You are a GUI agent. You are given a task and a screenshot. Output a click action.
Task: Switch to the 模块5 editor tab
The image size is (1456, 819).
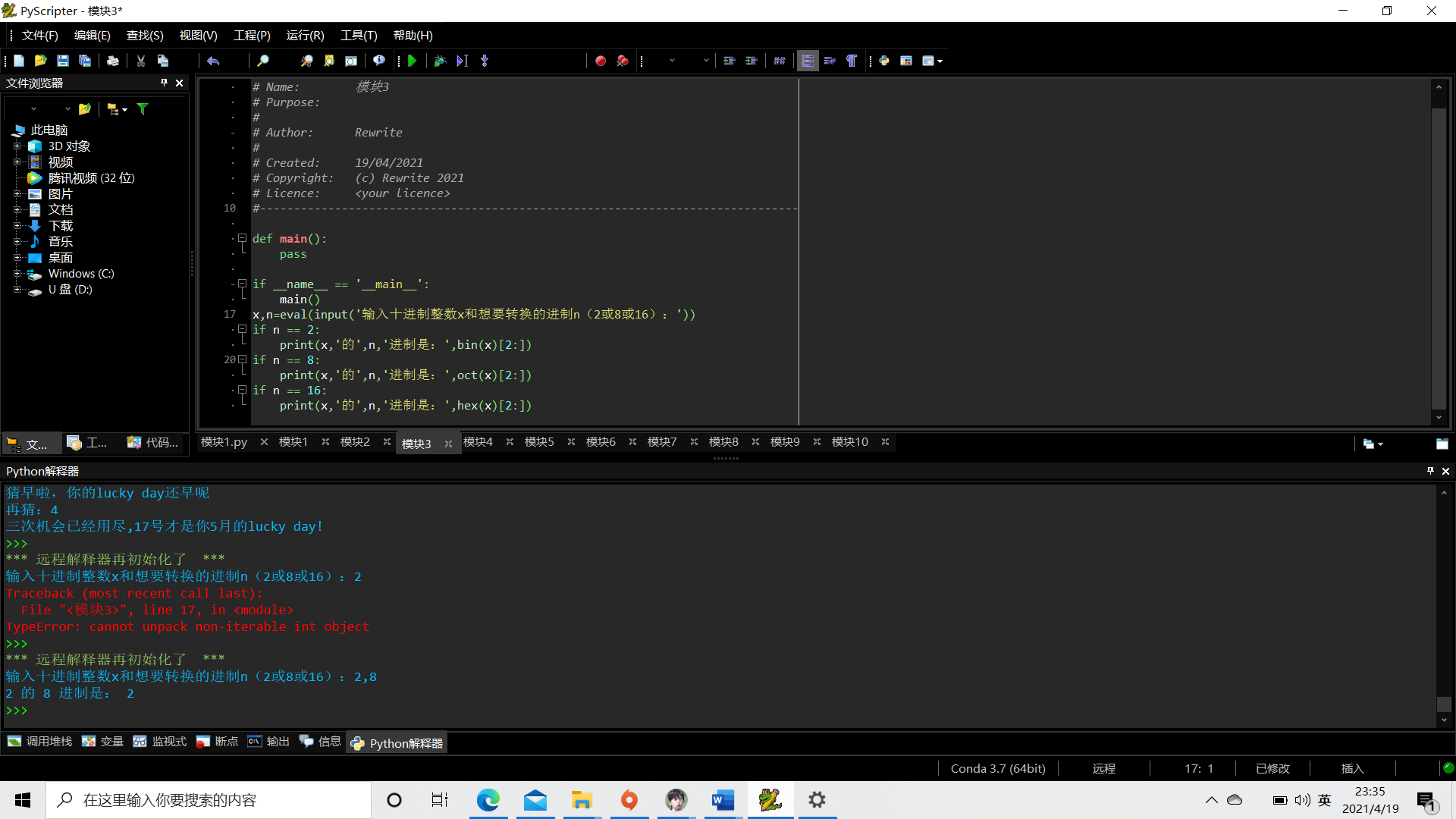pos(539,442)
